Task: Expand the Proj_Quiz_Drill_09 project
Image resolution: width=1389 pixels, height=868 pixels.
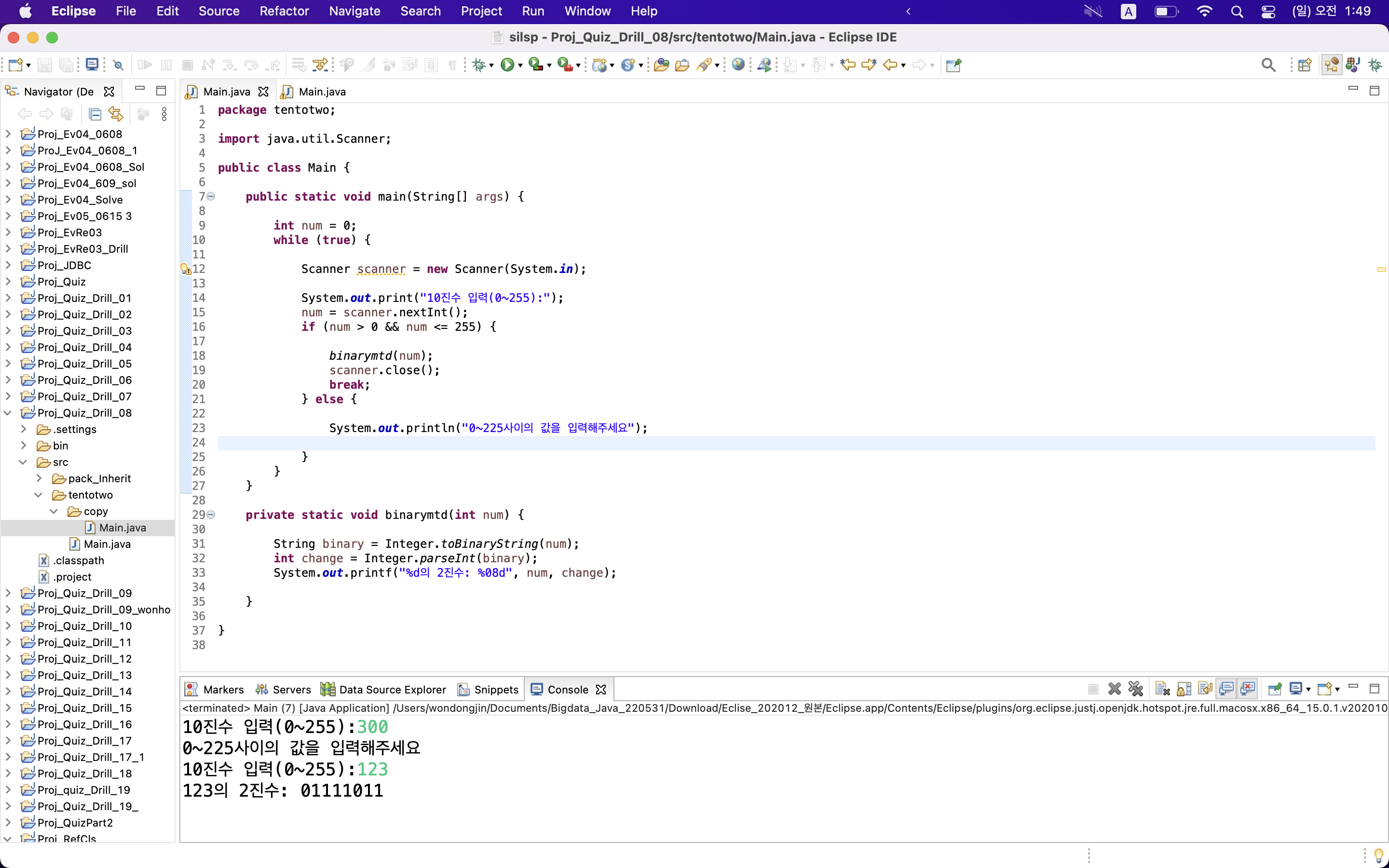Action: click(x=8, y=593)
